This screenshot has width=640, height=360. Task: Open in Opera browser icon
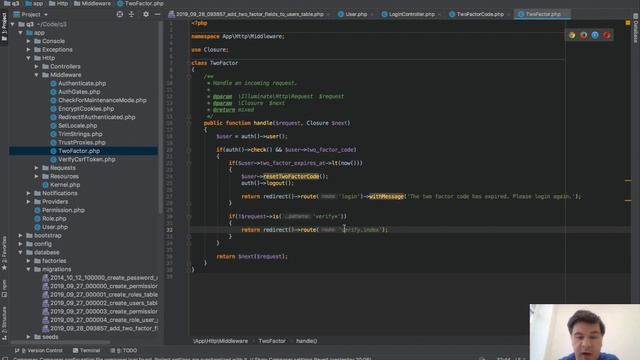pos(607,35)
